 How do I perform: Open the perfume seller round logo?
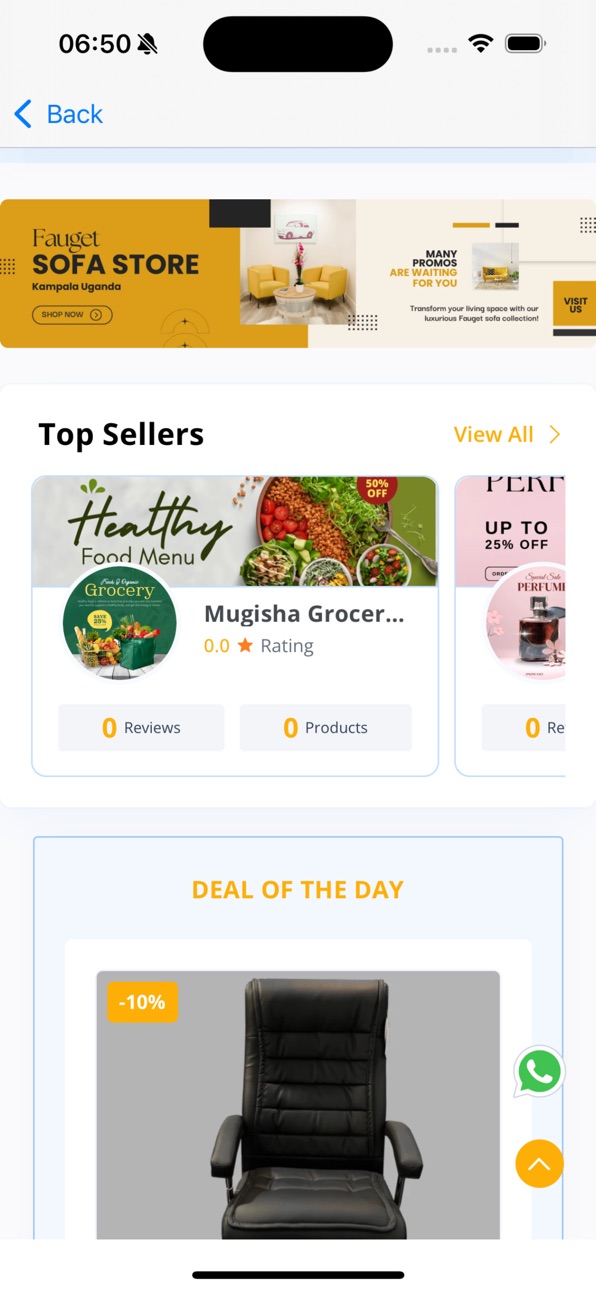526,622
